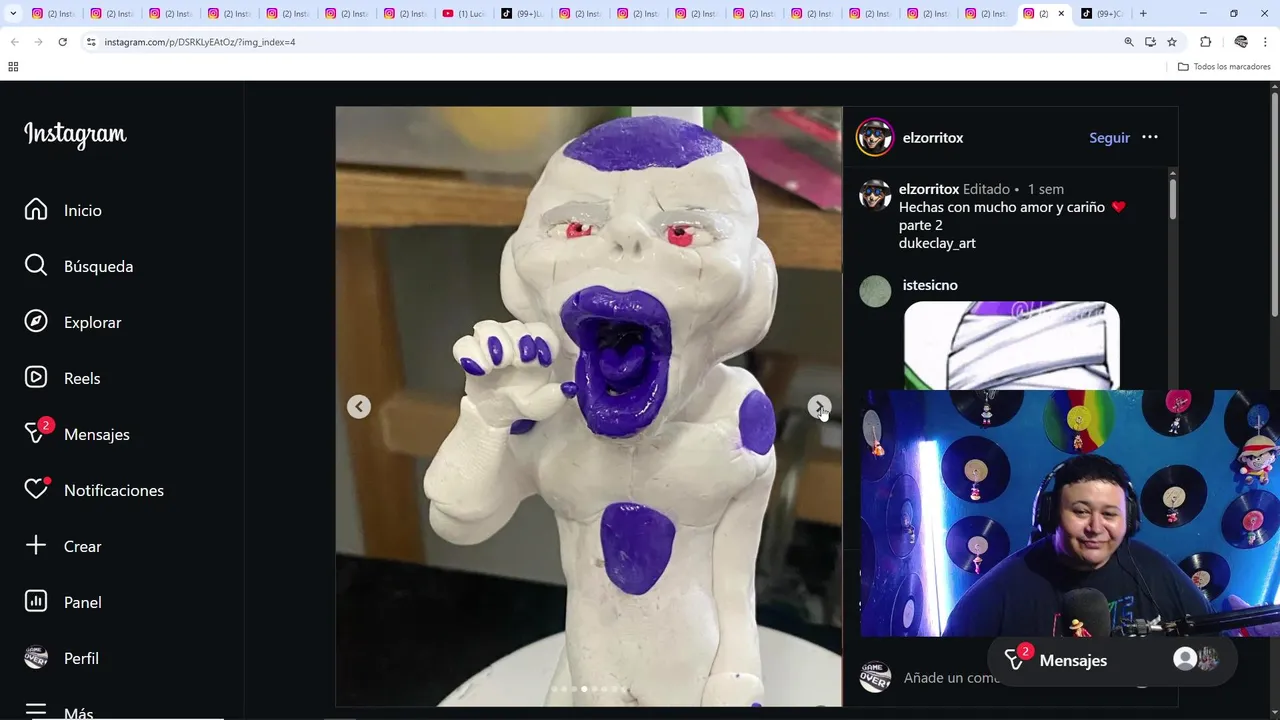The height and width of the screenshot is (720, 1280).
Task: Open commenter istesicno profile link
Action: [x=930, y=285]
